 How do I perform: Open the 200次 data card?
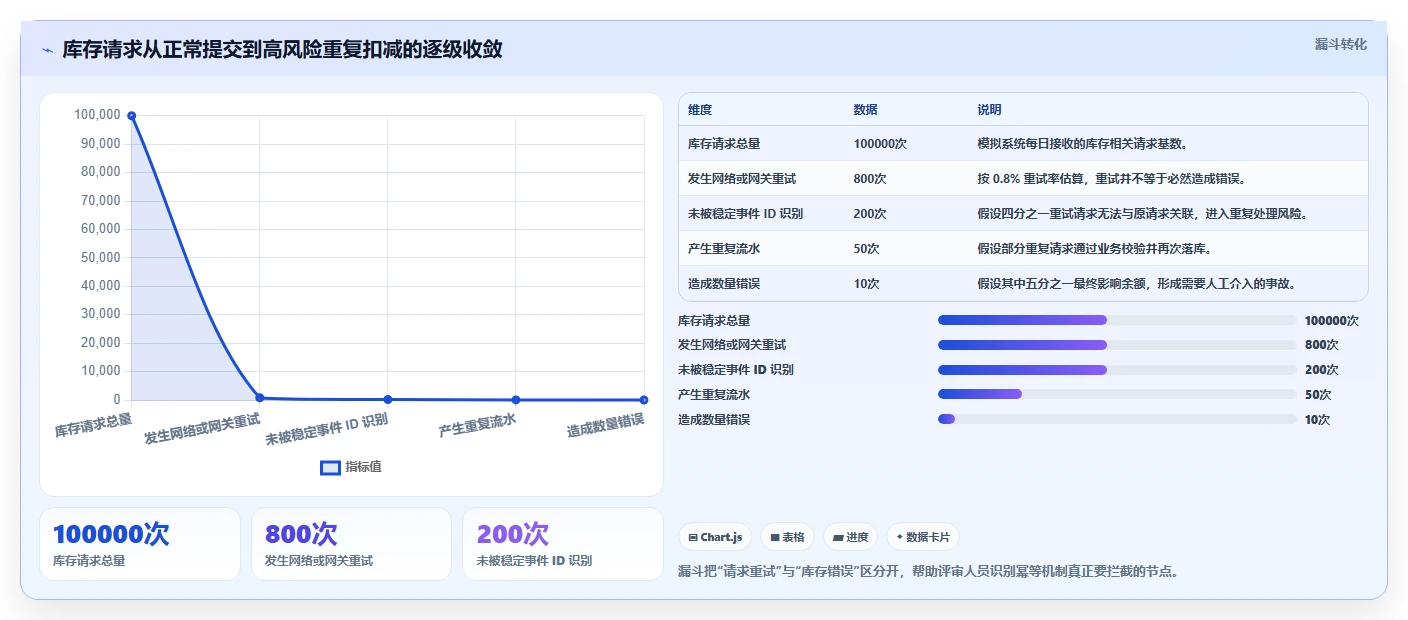[563, 544]
